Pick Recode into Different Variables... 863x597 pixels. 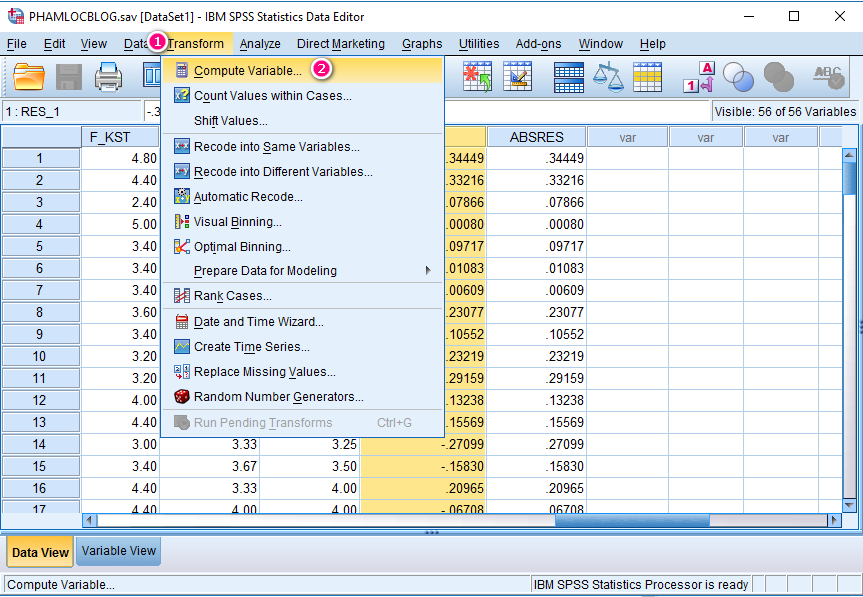coord(303,172)
